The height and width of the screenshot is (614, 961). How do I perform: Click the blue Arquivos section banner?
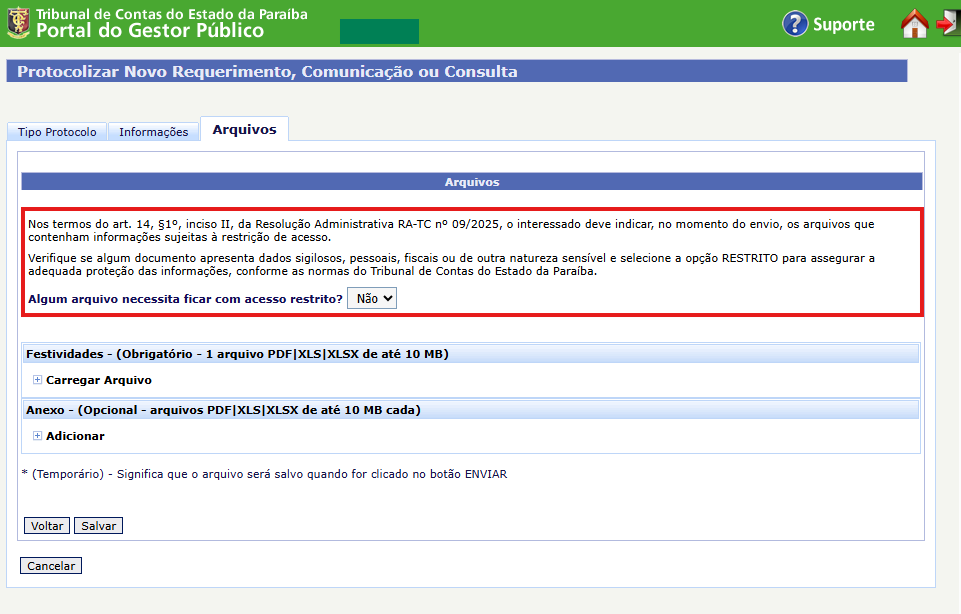click(x=472, y=182)
